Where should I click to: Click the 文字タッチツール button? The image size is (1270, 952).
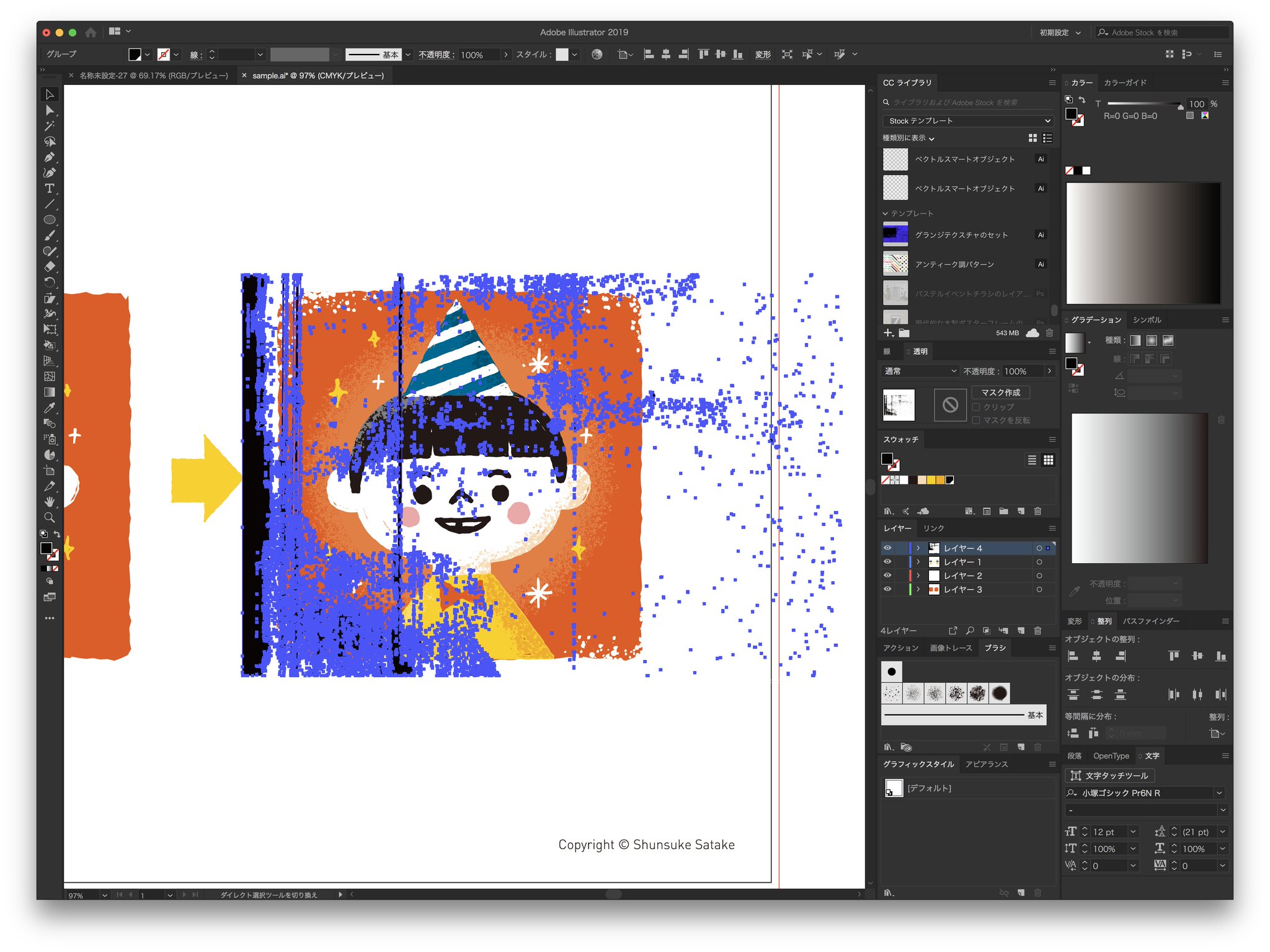point(1109,775)
